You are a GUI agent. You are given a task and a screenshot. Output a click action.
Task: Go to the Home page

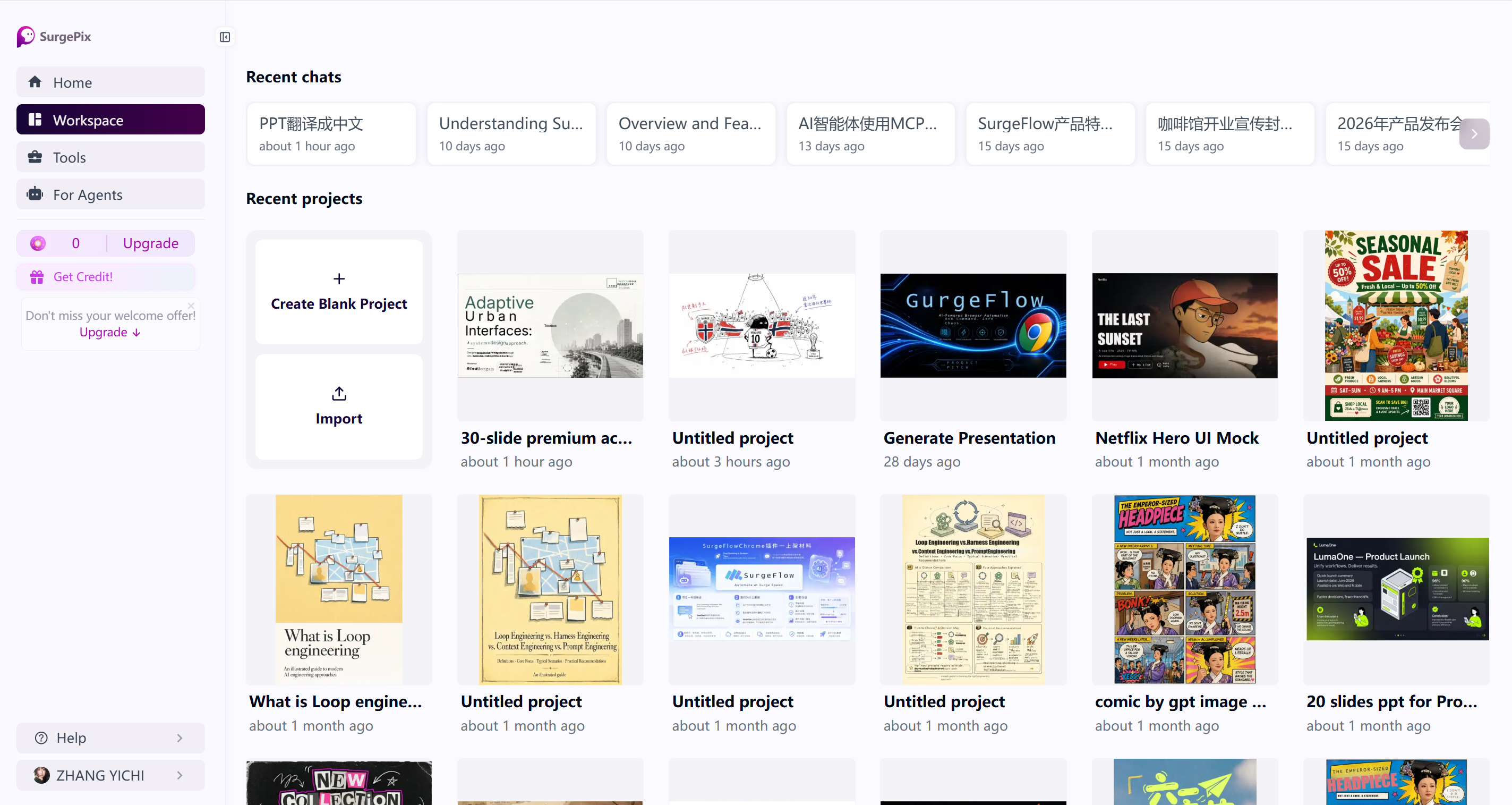(x=110, y=82)
